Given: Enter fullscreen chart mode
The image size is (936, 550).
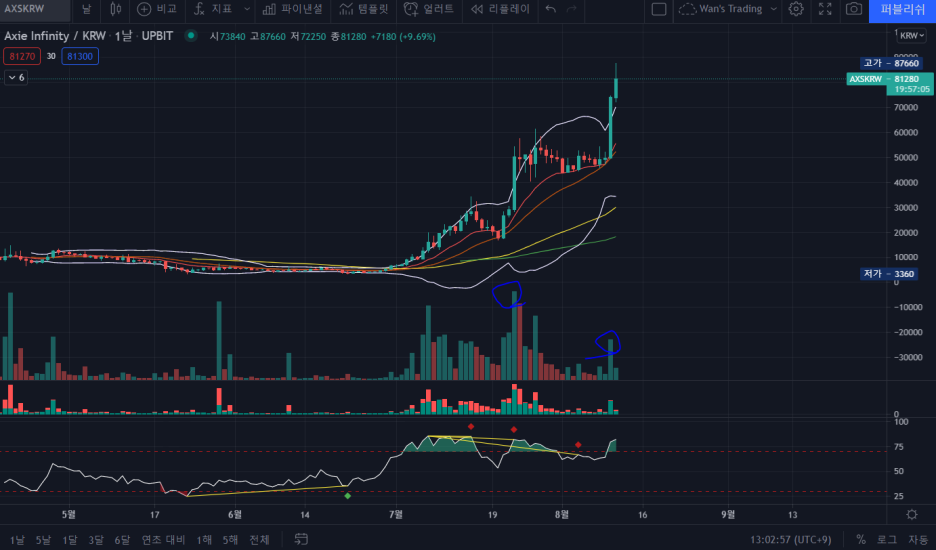Looking at the screenshot, I should [x=825, y=9].
